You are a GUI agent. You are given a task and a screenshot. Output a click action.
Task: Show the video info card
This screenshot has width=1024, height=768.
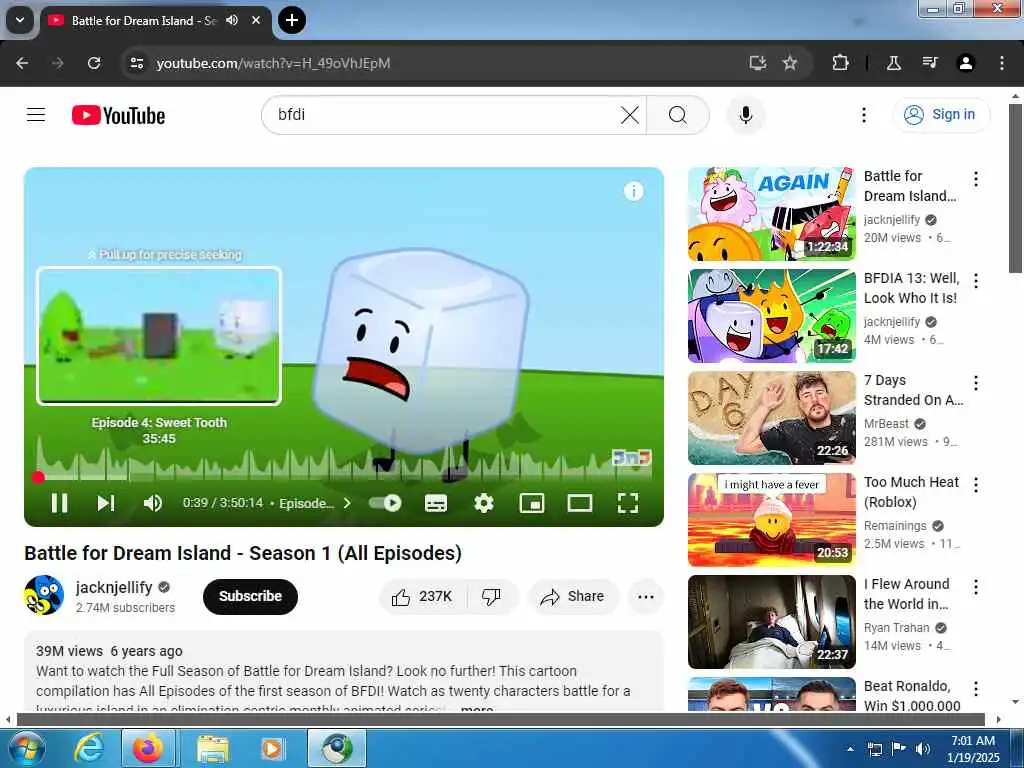tap(633, 191)
